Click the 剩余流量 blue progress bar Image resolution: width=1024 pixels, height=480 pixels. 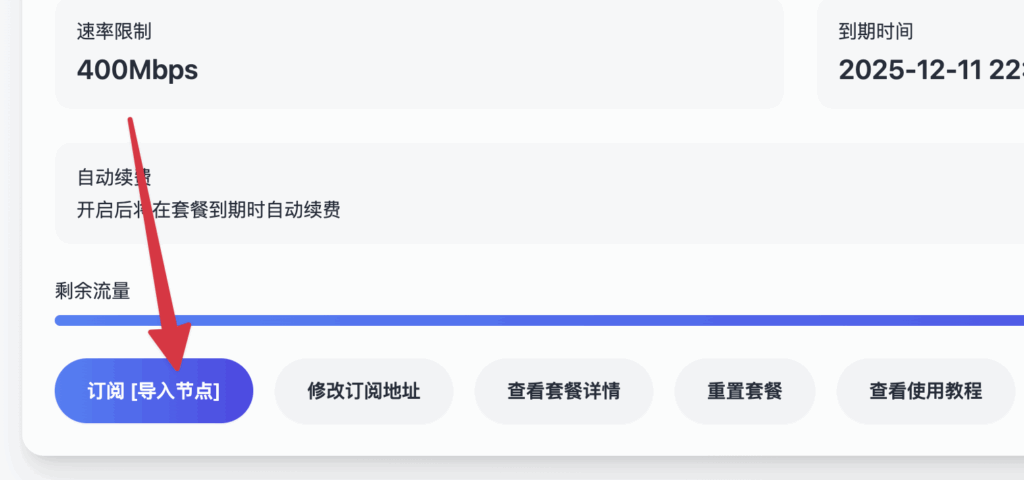(x=540, y=320)
